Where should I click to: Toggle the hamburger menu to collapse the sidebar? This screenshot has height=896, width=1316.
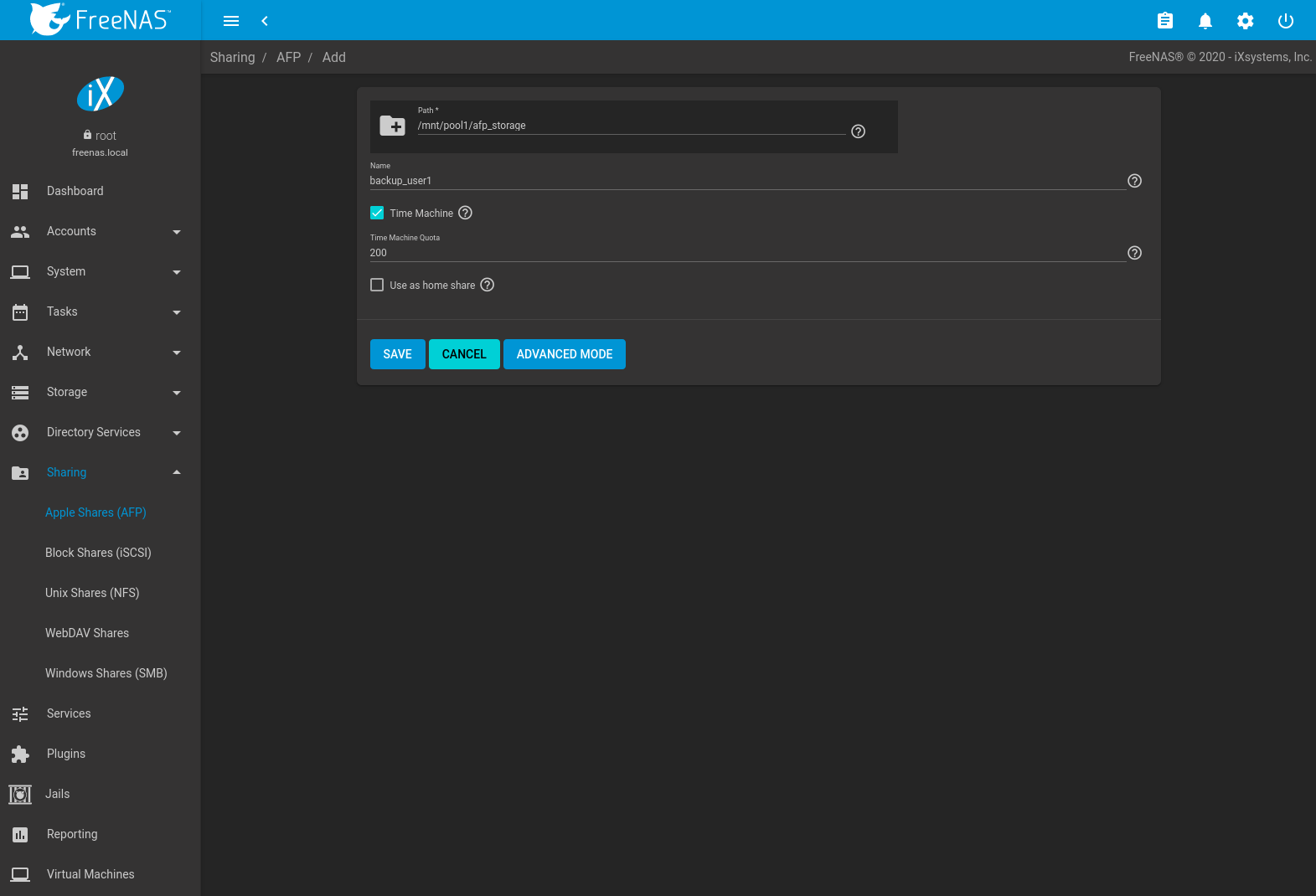click(231, 21)
